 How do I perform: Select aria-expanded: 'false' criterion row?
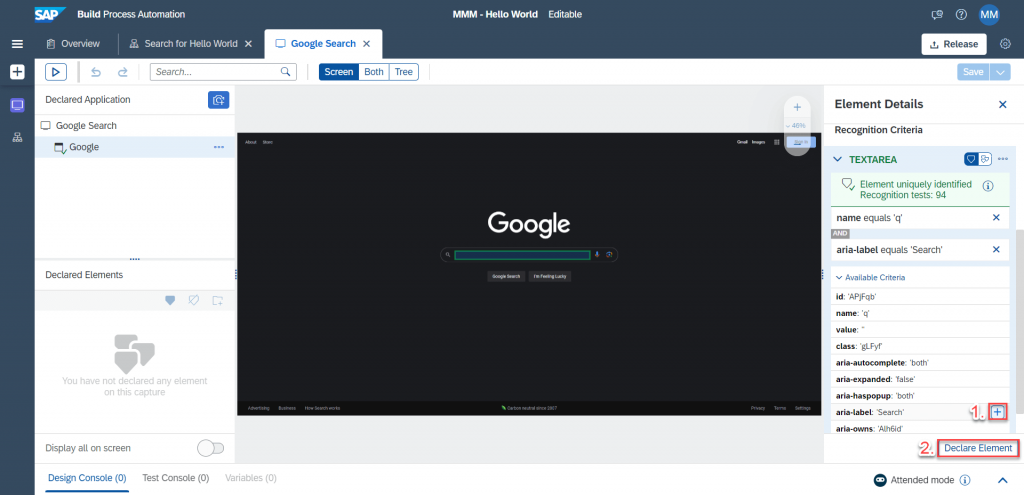click(920, 379)
